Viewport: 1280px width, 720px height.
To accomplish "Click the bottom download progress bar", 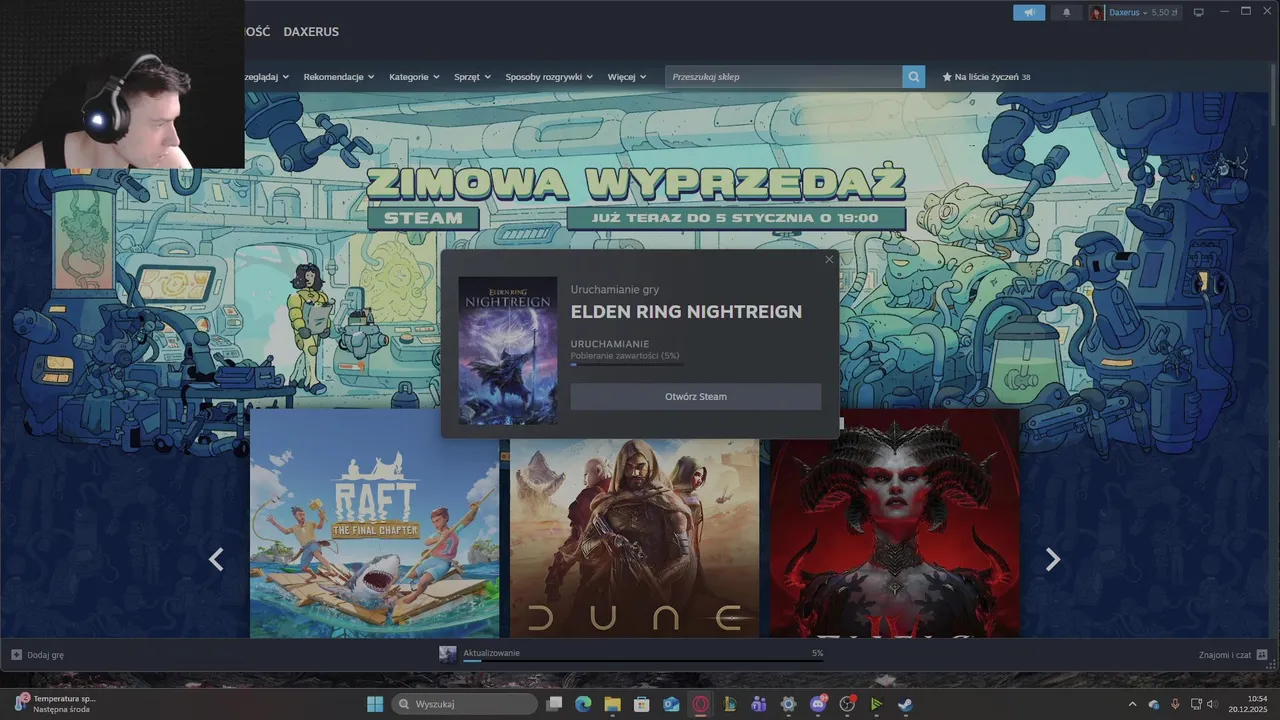I will (643, 661).
